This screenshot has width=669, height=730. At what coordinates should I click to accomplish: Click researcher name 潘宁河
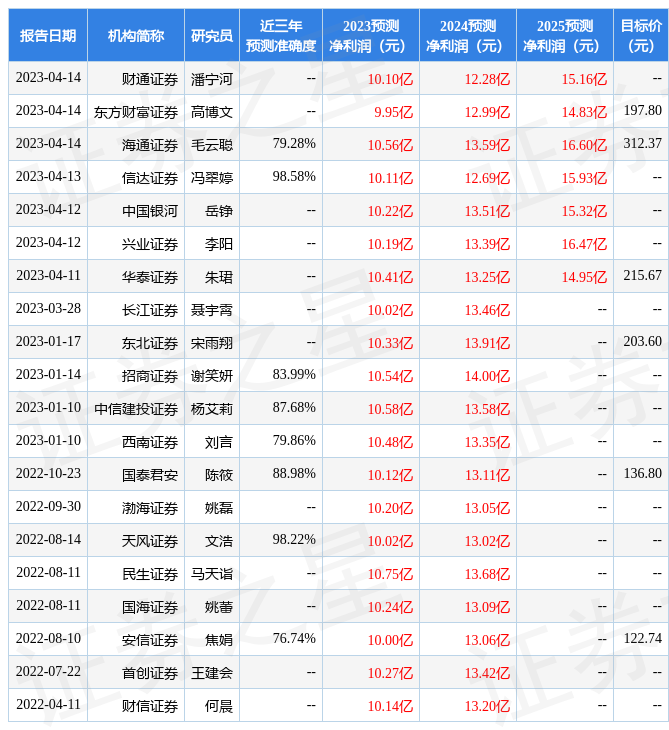coord(212,79)
